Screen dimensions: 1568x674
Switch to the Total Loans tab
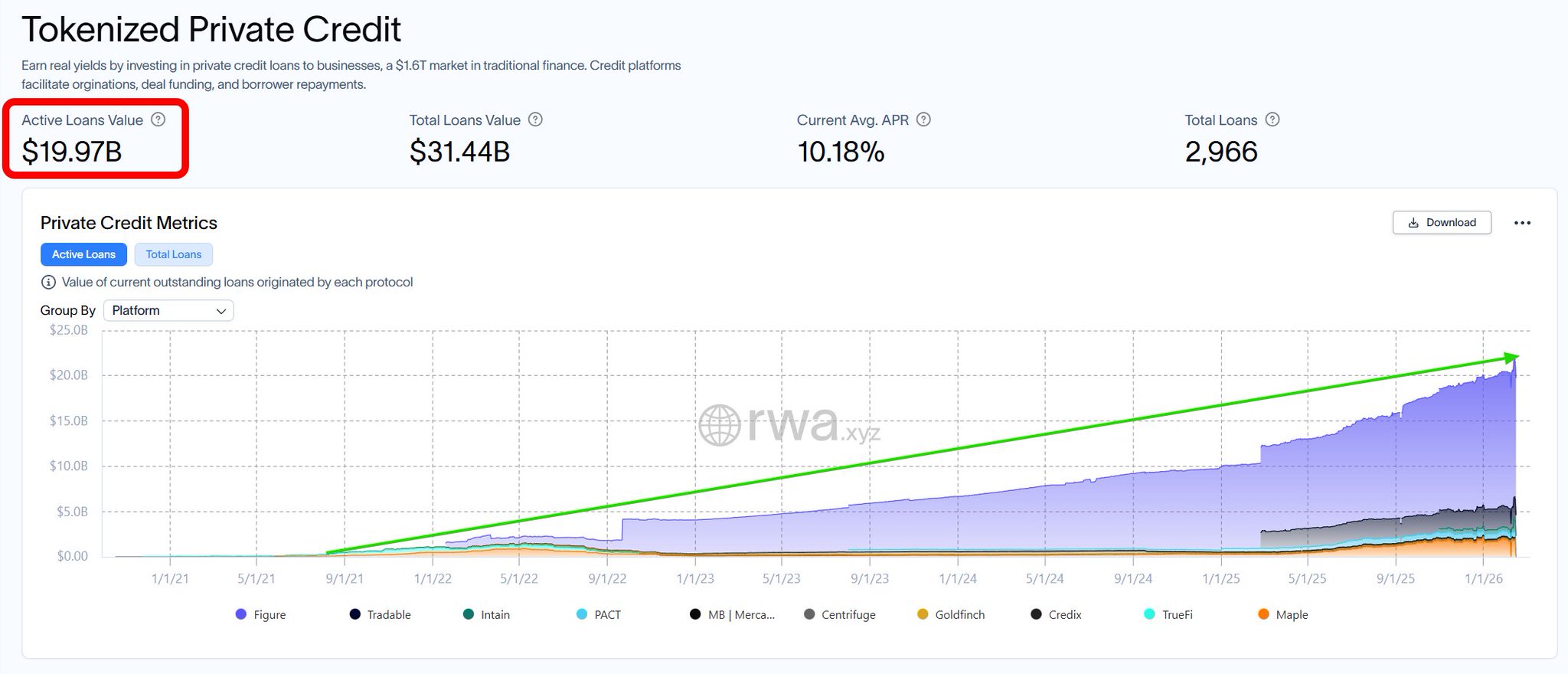click(x=174, y=254)
